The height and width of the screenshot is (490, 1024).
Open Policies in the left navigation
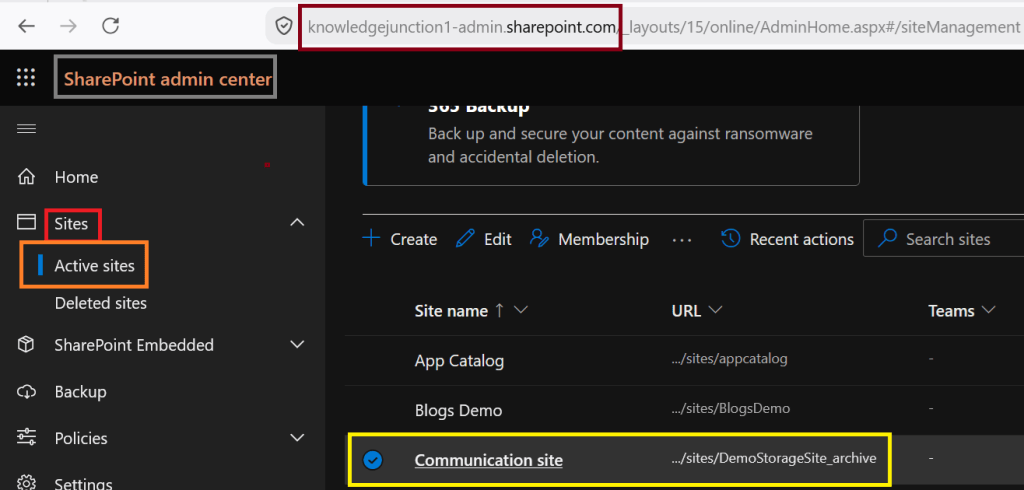coord(81,438)
